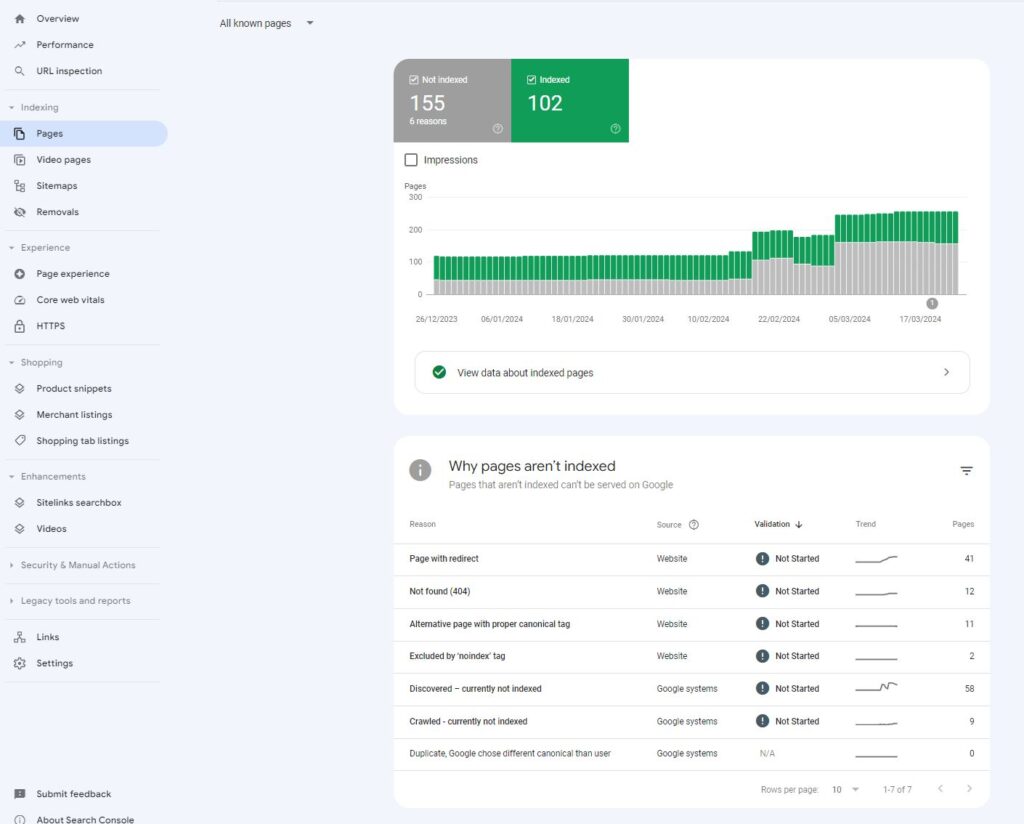Click help icon on Indexed card

tap(615, 129)
